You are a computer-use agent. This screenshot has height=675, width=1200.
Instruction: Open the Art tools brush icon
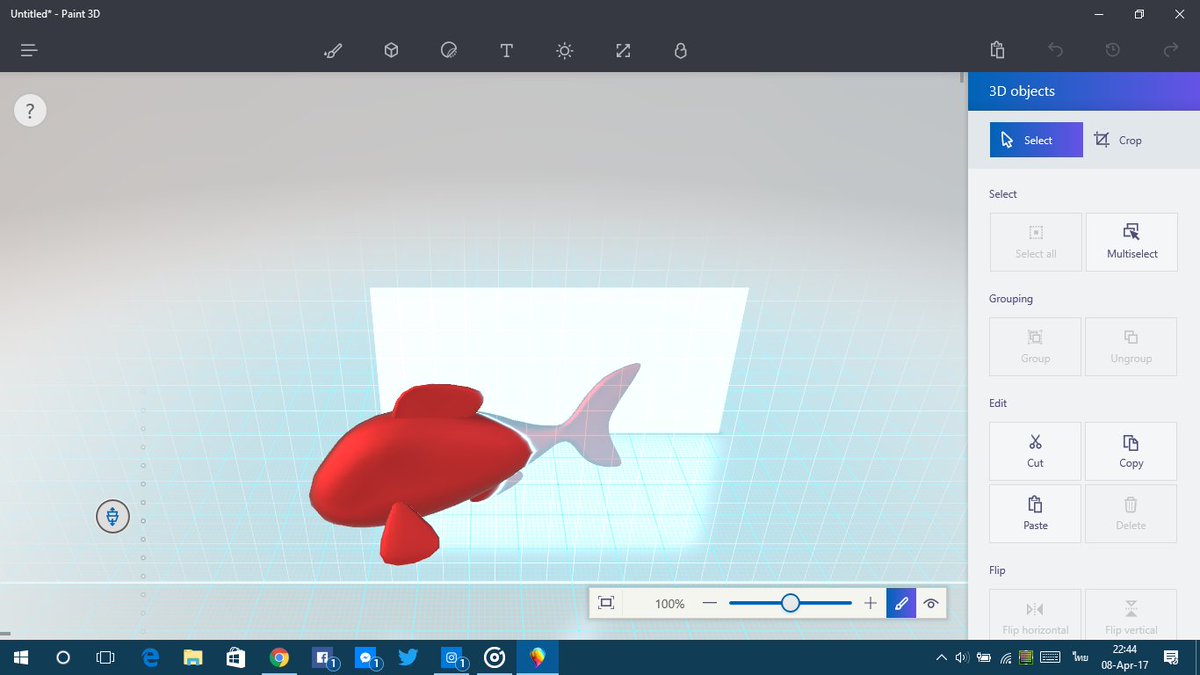(333, 51)
